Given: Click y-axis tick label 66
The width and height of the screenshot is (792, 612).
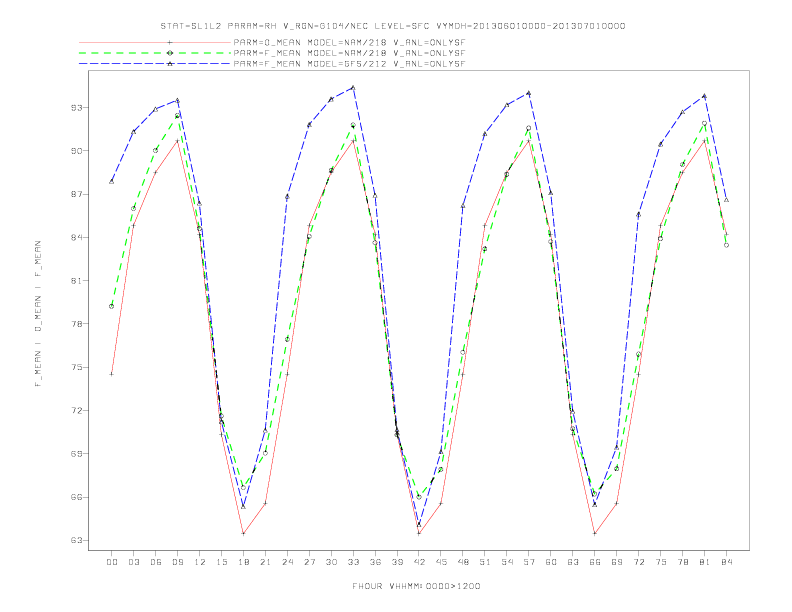Looking at the screenshot, I should 77,497.
